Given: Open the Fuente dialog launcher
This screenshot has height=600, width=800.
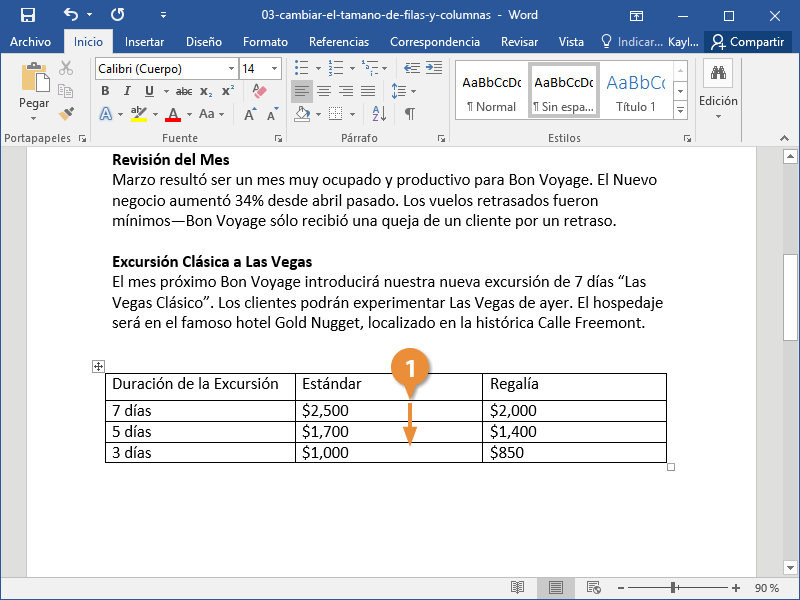Looking at the screenshot, I should click(x=278, y=138).
